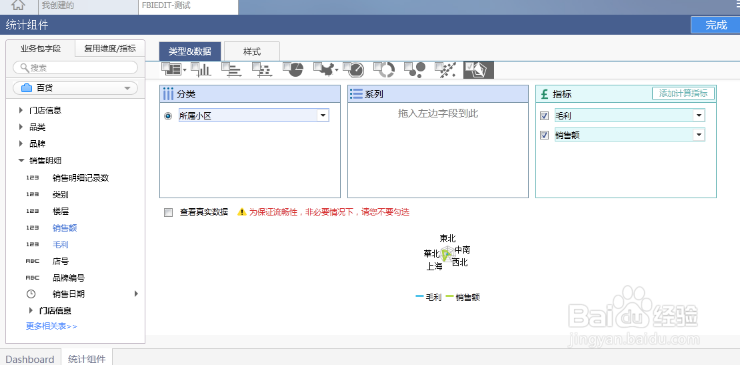The width and height of the screenshot is (741, 365).
Task: Select the pie chart type
Action: tap(293, 70)
